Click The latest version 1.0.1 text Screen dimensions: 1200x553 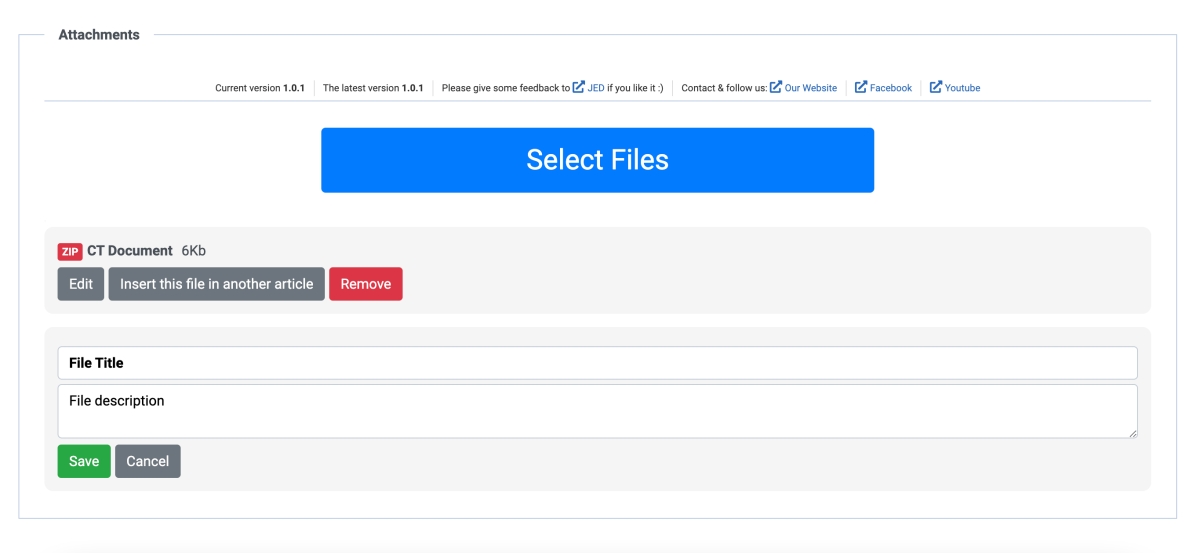pos(373,88)
